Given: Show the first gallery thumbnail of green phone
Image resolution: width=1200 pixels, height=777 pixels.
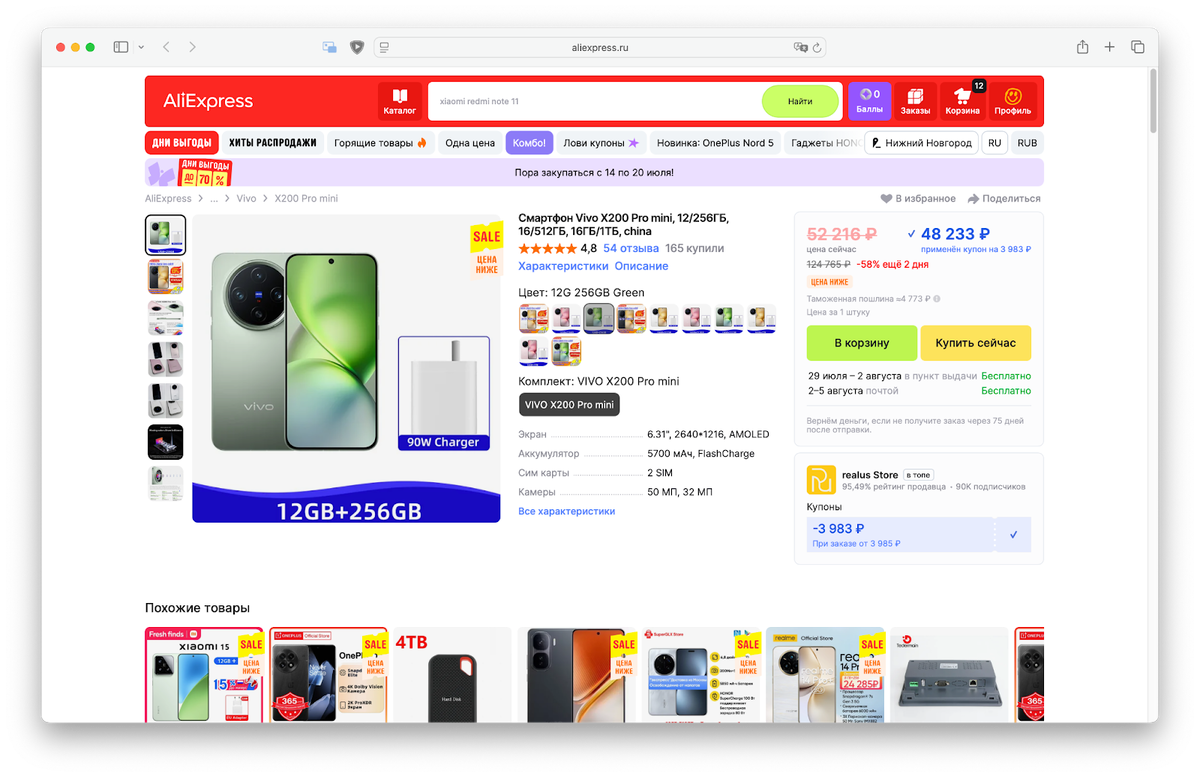Looking at the screenshot, I should 165,235.
